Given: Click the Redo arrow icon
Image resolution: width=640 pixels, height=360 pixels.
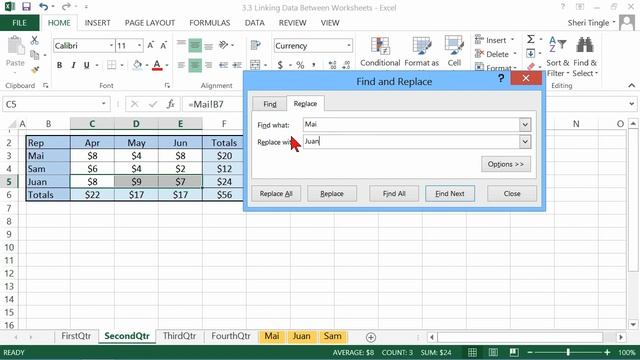Looking at the screenshot, I should (66, 7).
